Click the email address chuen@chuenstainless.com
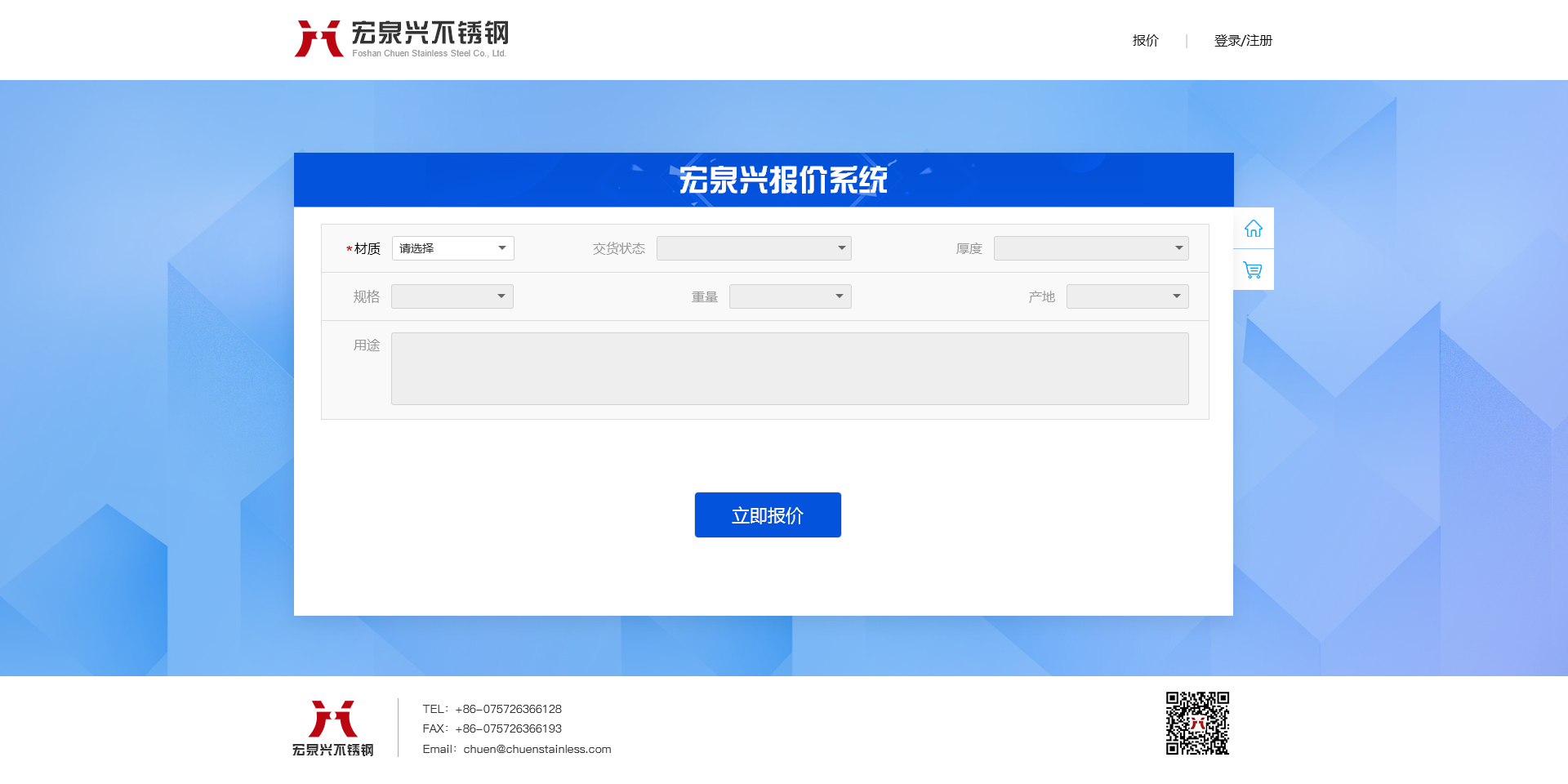The height and width of the screenshot is (784, 1568). tap(537, 749)
